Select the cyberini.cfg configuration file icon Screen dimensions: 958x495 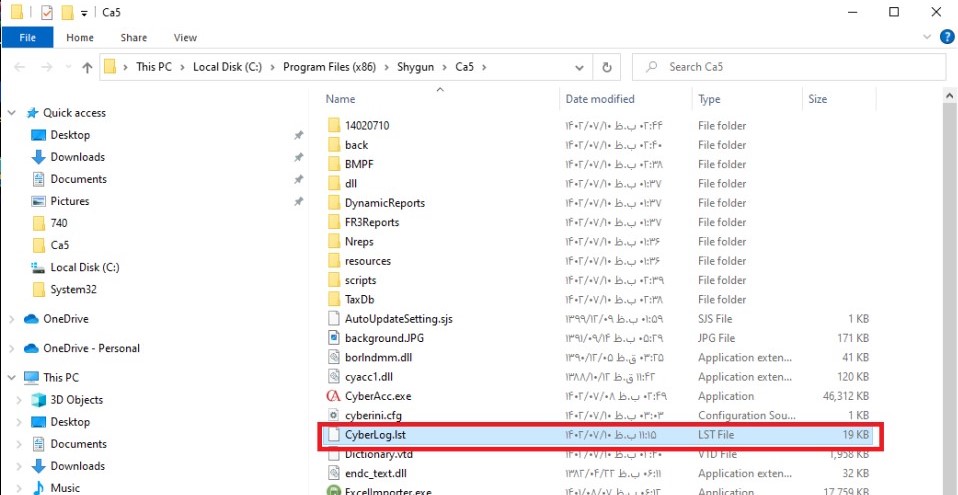coord(335,415)
